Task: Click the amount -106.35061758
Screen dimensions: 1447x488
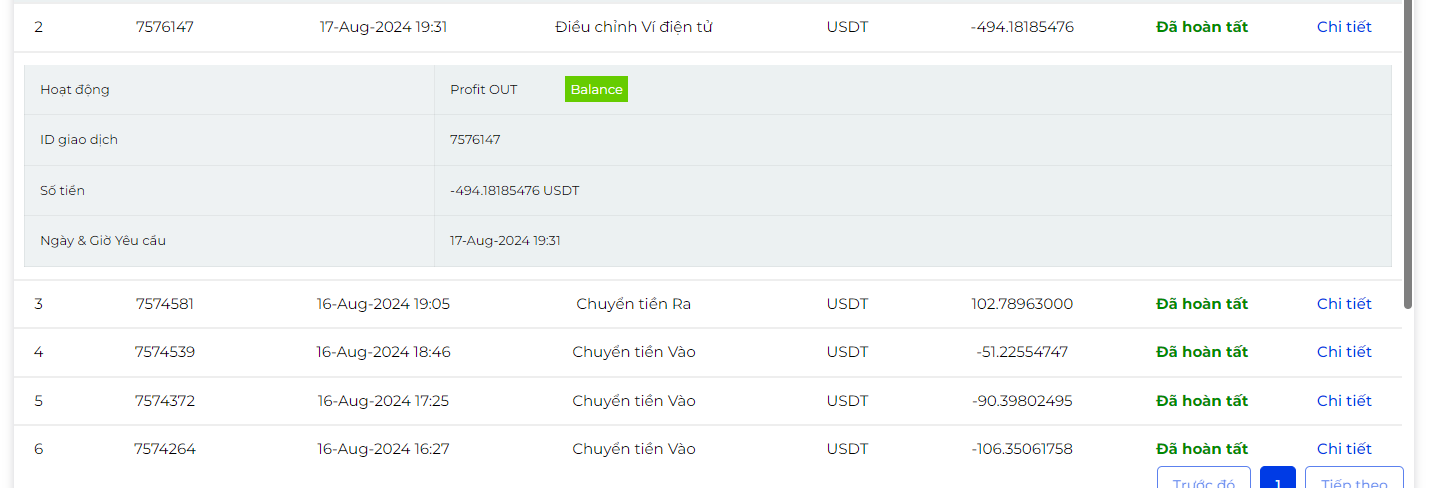Action: coord(1022,449)
